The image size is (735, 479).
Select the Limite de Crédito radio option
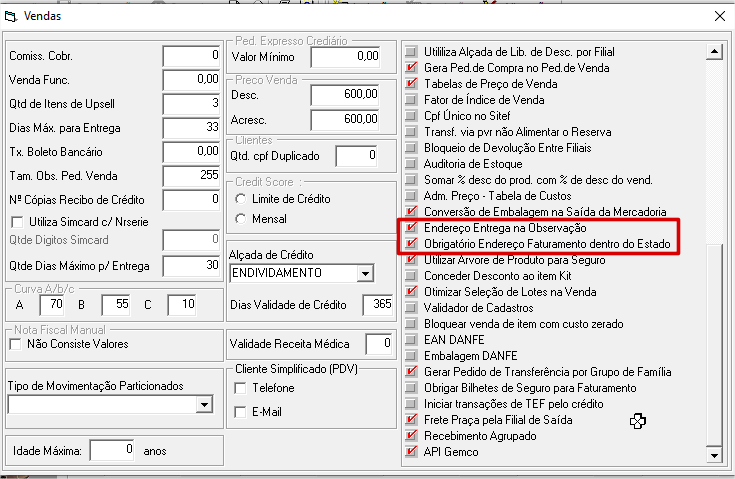(x=241, y=200)
